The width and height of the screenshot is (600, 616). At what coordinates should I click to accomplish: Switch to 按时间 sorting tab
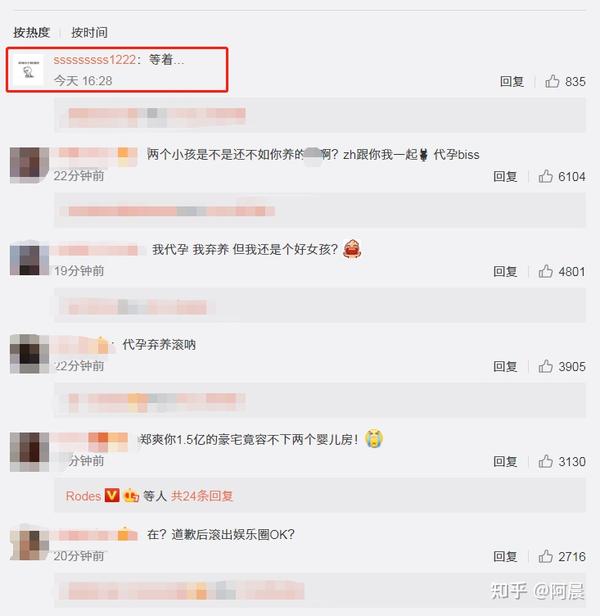[89, 32]
